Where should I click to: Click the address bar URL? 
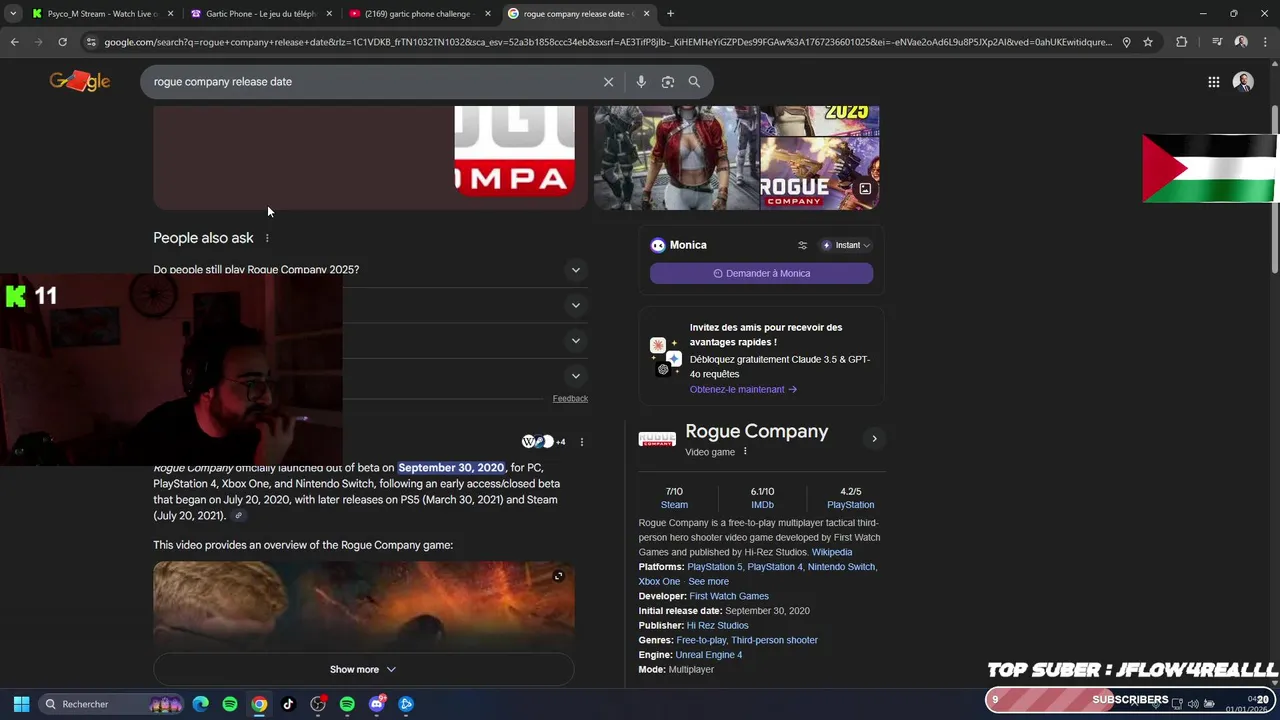(608, 42)
